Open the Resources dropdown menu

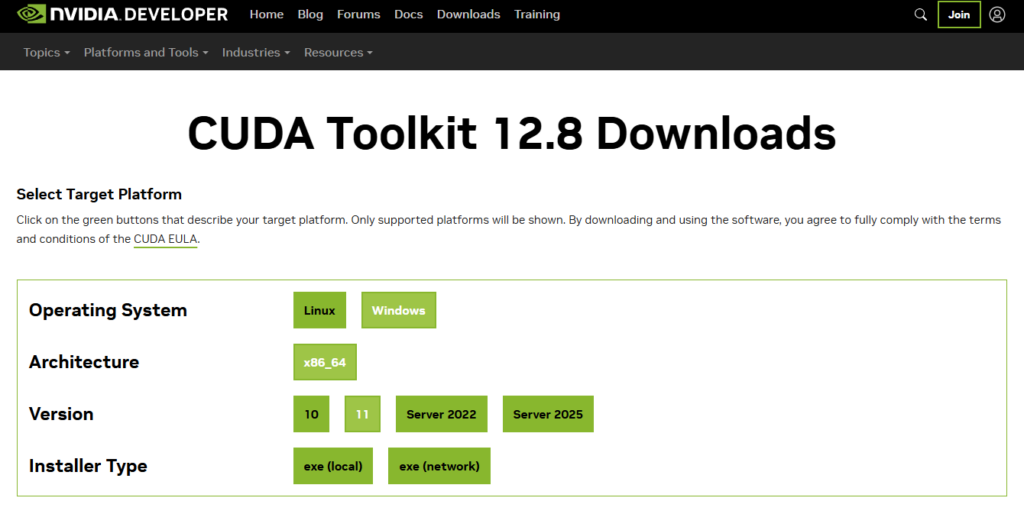(338, 53)
